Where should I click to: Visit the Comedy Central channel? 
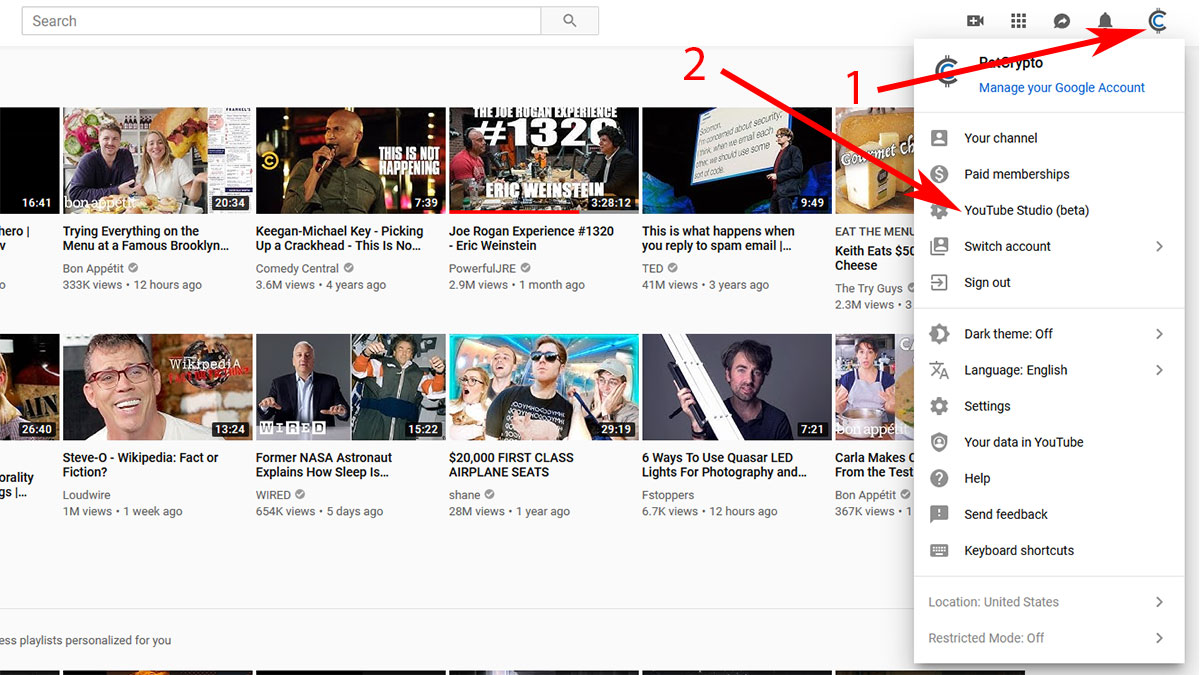pos(297,268)
